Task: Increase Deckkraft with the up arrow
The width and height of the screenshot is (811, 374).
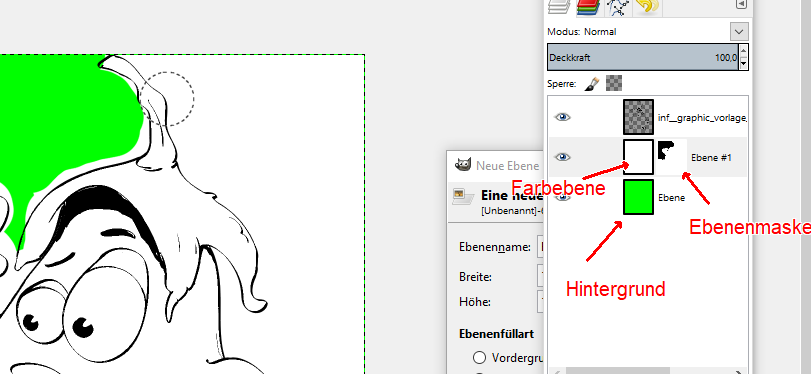Action: tap(744, 51)
